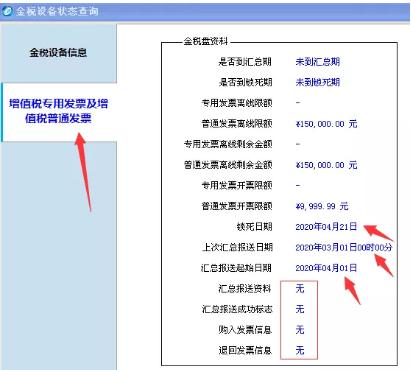Click the 购入发票信息 无 value
The image size is (411, 370).
(x=300, y=330)
